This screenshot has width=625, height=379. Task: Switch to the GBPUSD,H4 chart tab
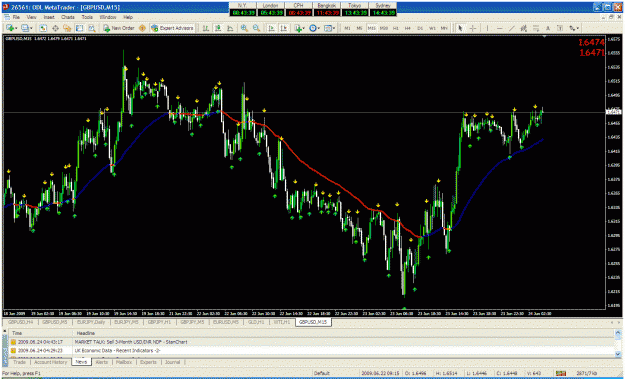pyautogui.click(x=21, y=322)
